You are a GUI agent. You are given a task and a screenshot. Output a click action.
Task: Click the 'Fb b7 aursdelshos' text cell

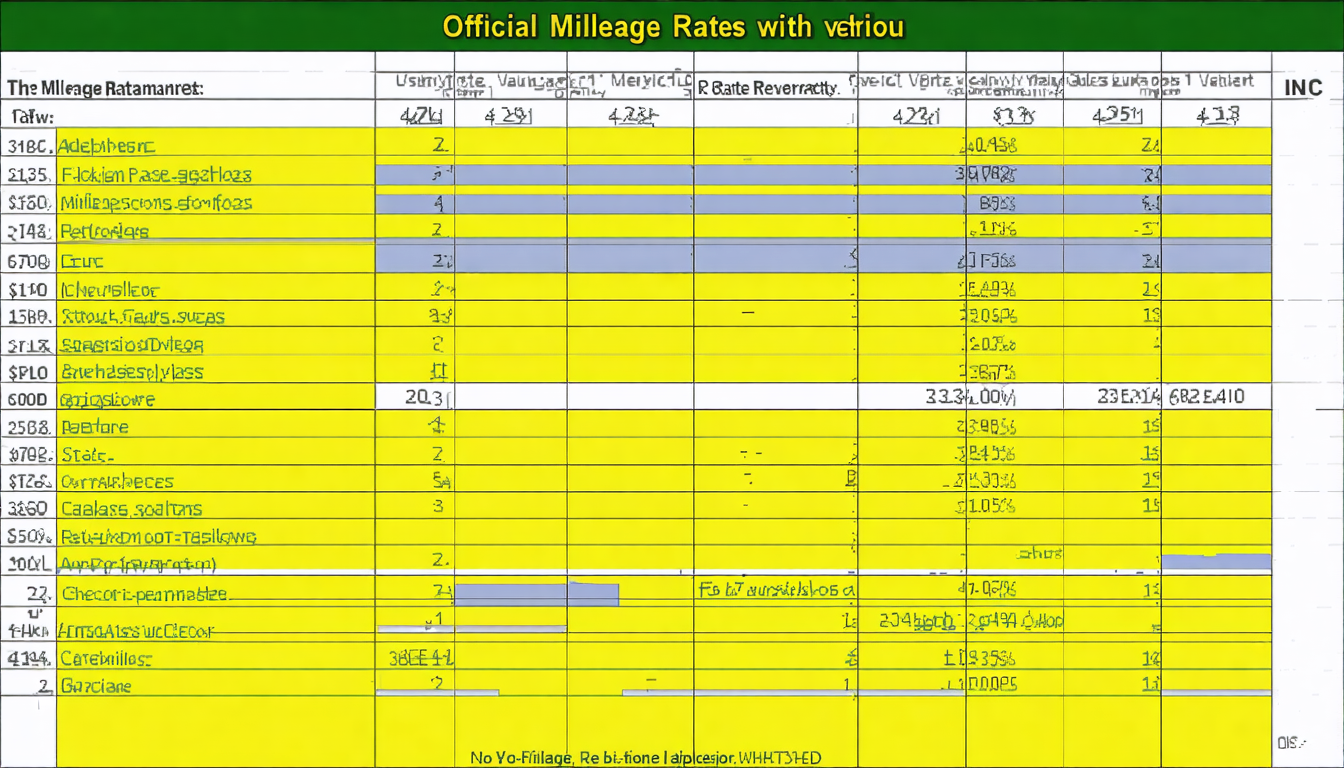coord(776,590)
